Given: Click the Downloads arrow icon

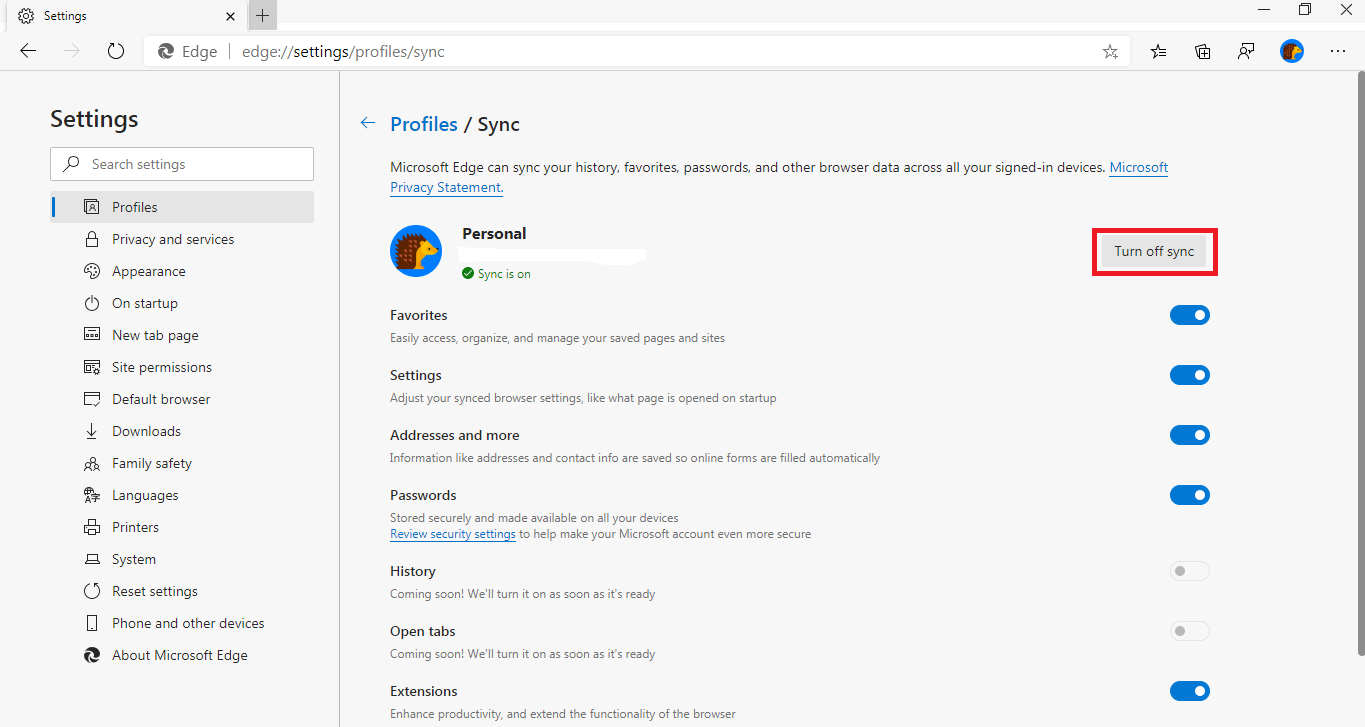Looking at the screenshot, I should (x=92, y=431).
